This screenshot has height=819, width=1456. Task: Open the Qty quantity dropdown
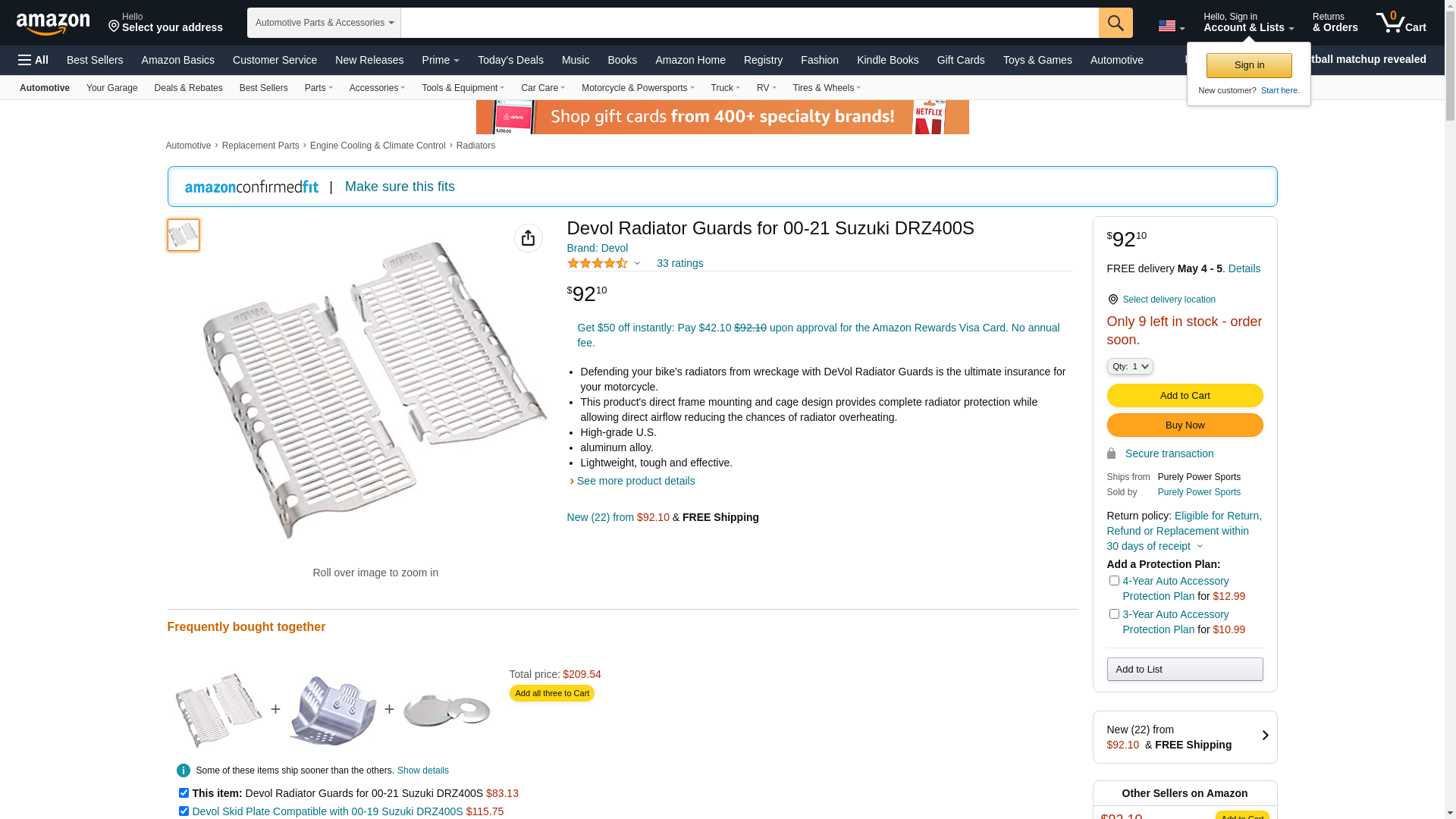click(1130, 366)
